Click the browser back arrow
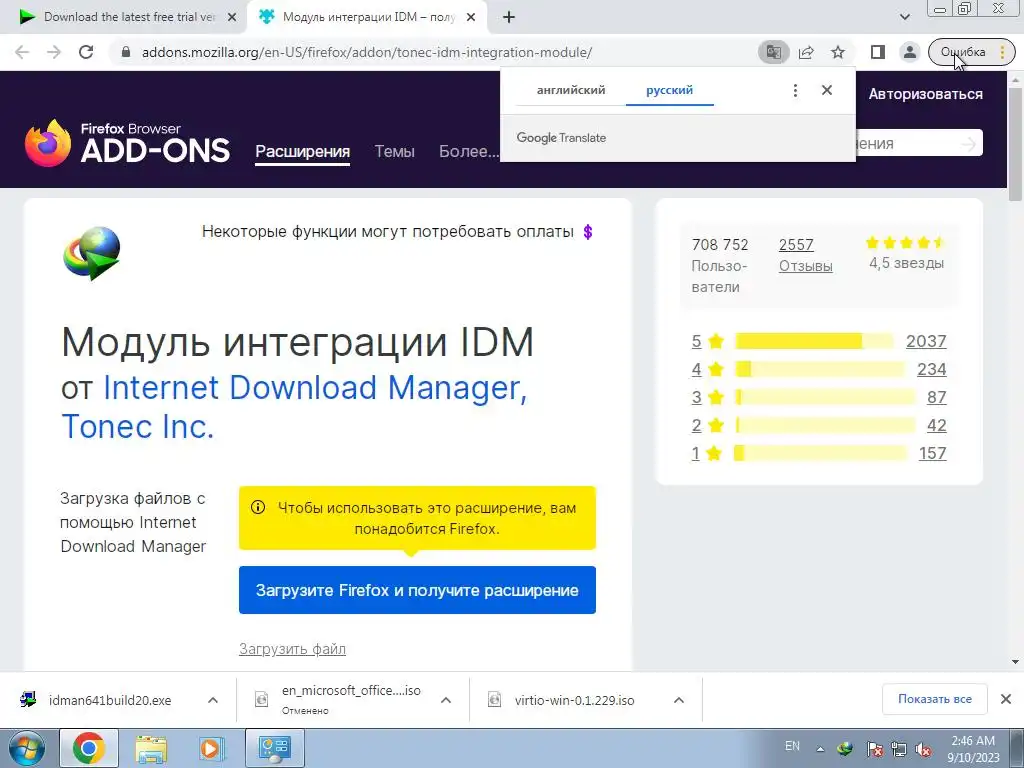Screen dimensions: 1024x768 (22, 52)
